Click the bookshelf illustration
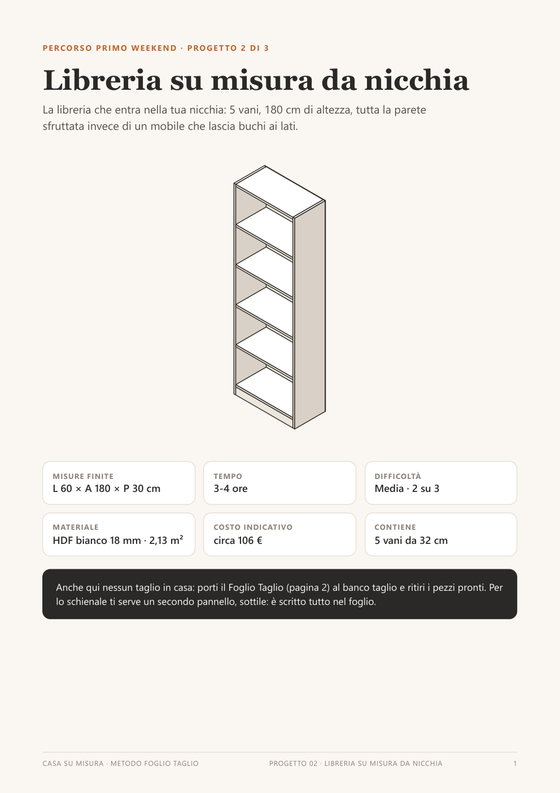 (x=279, y=297)
